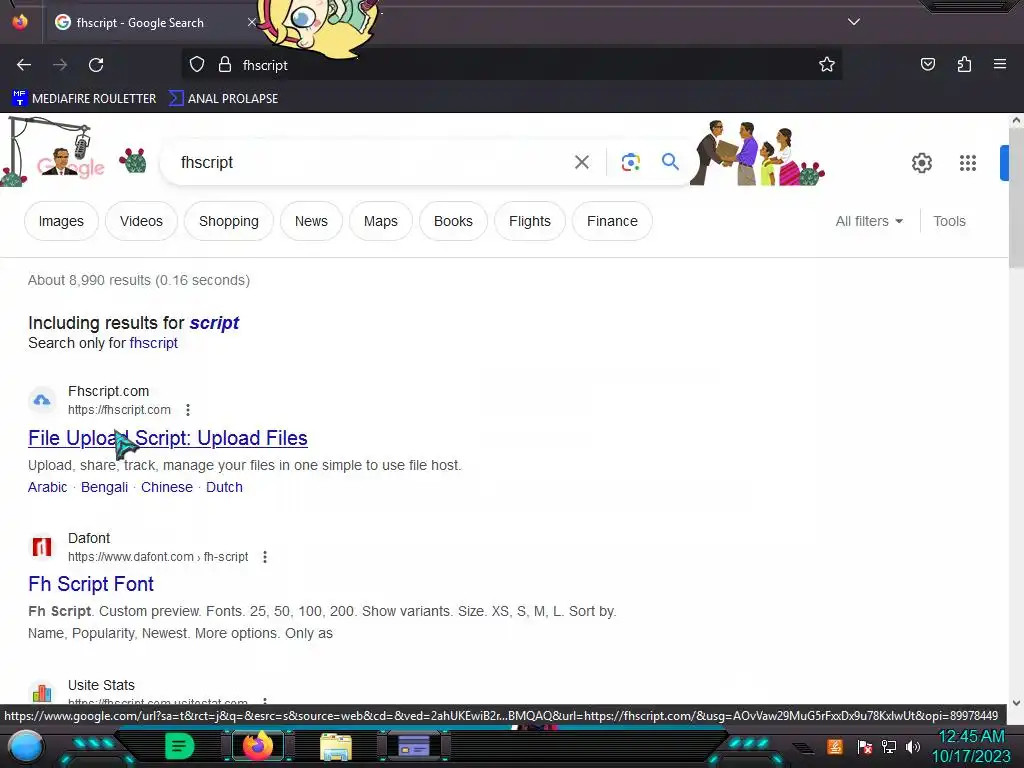Screen dimensions: 1024x768
Task: Open the network tray icon
Action: pos(889,746)
